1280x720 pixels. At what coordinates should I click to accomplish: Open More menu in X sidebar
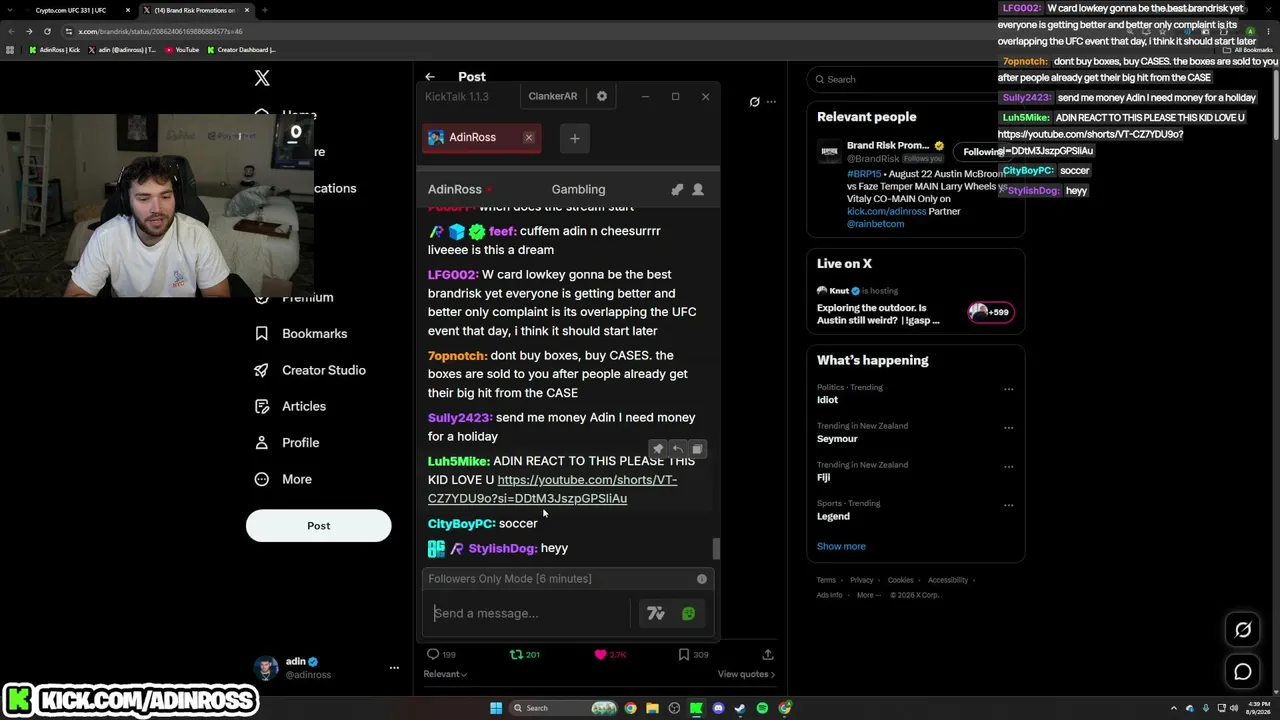click(283, 479)
